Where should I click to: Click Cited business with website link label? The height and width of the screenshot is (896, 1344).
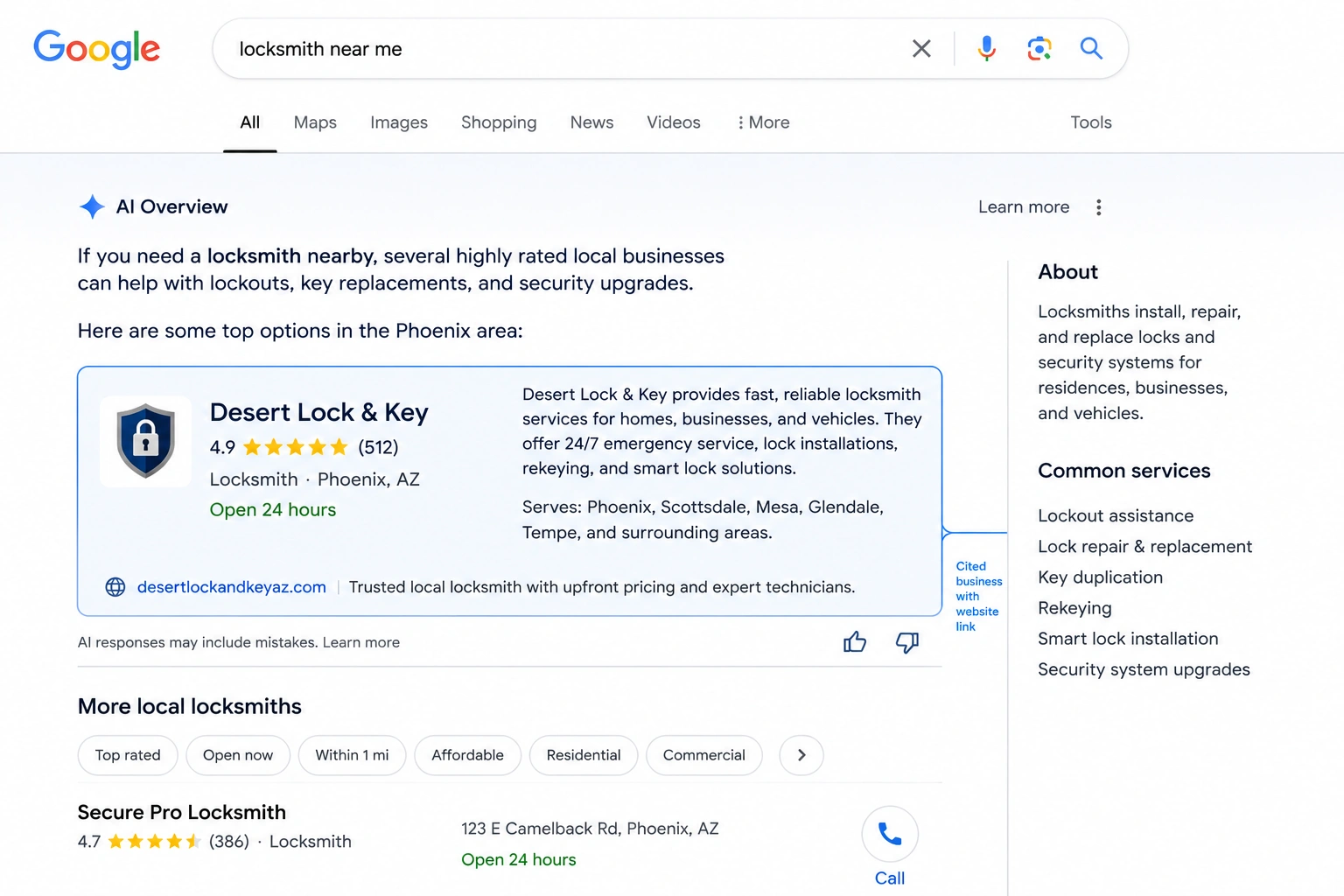coord(978,597)
